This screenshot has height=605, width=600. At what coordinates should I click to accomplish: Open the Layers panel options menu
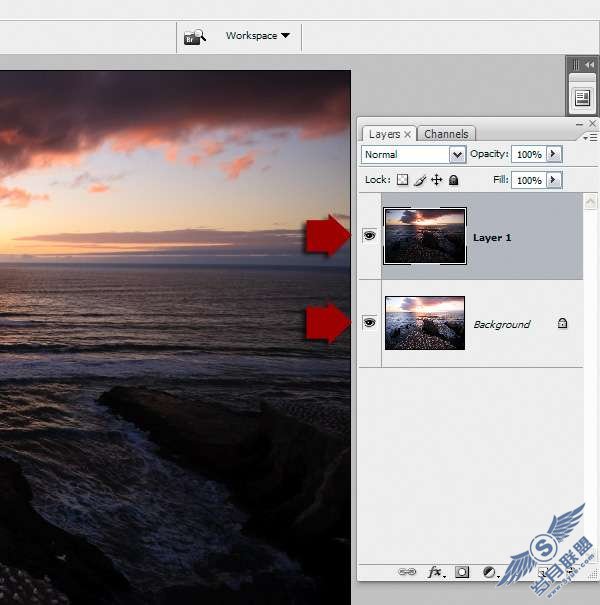point(590,138)
